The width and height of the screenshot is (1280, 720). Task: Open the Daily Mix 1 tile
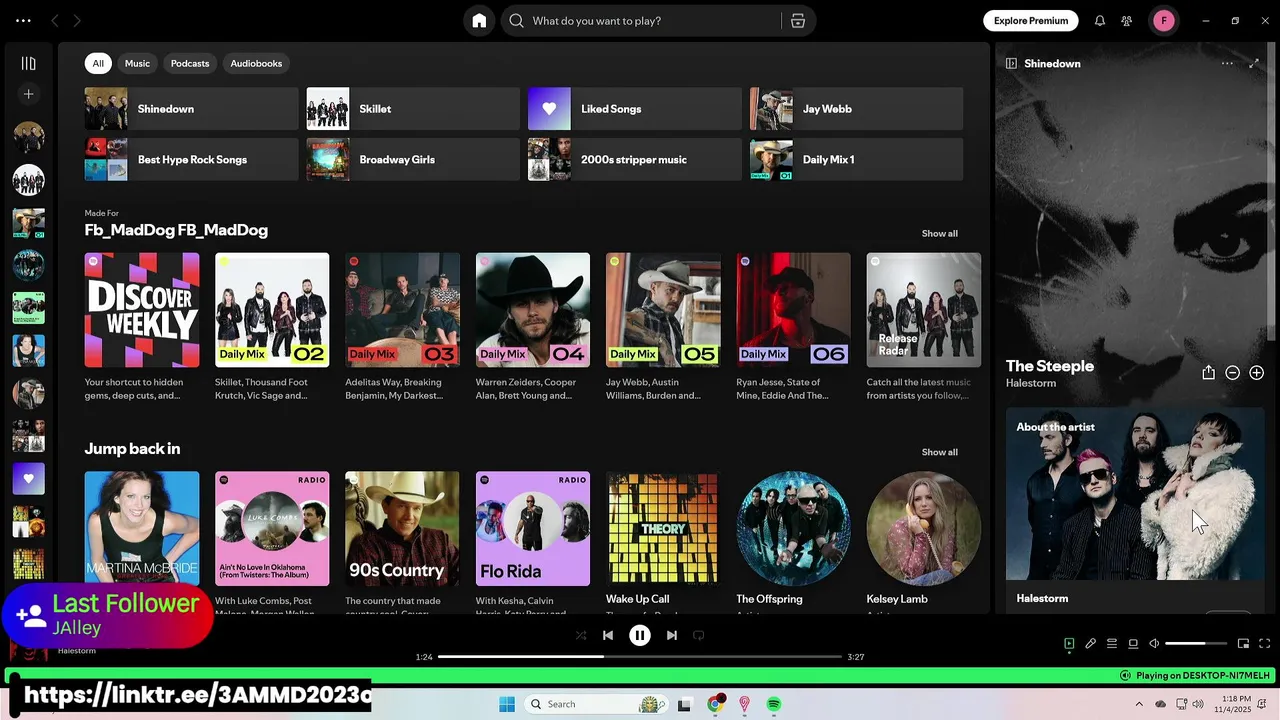click(x=856, y=160)
